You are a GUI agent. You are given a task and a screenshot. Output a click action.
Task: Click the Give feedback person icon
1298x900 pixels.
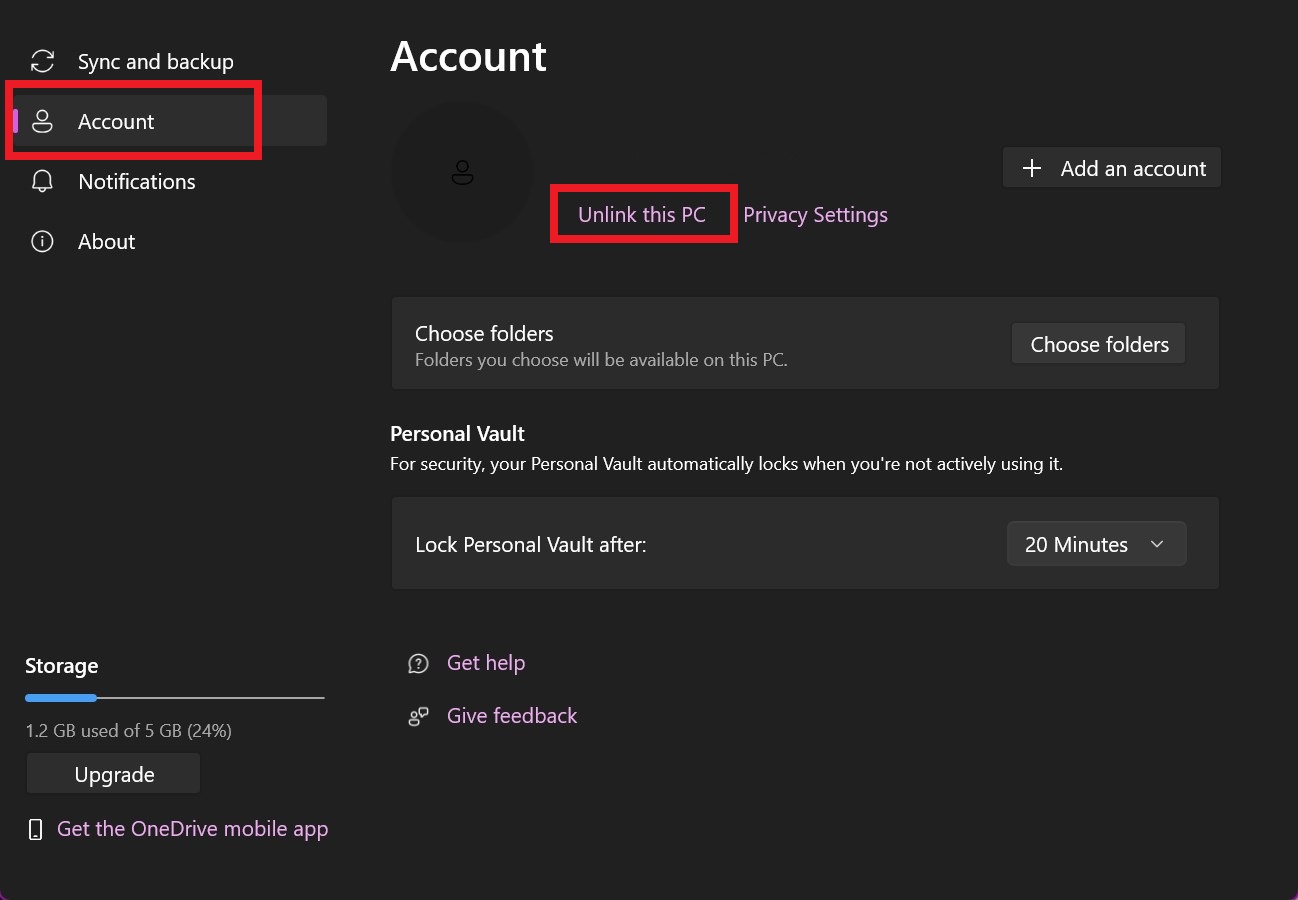pos(418,717)
